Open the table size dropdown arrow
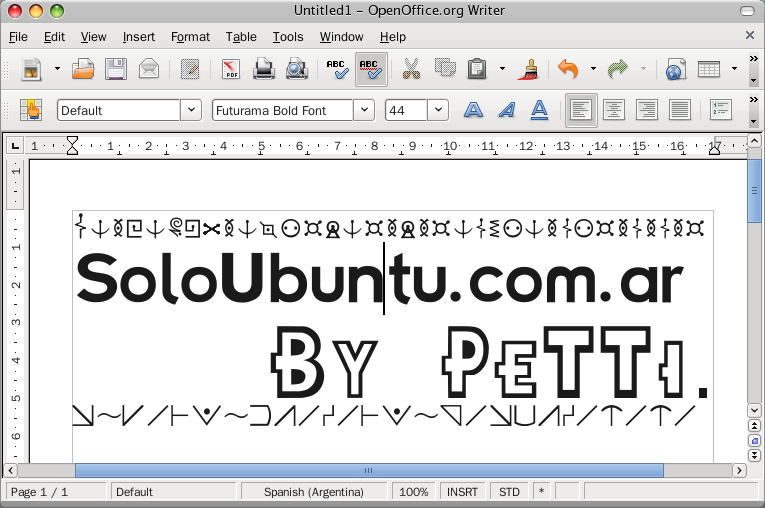The image size is (765, 508). pos(734,69)
